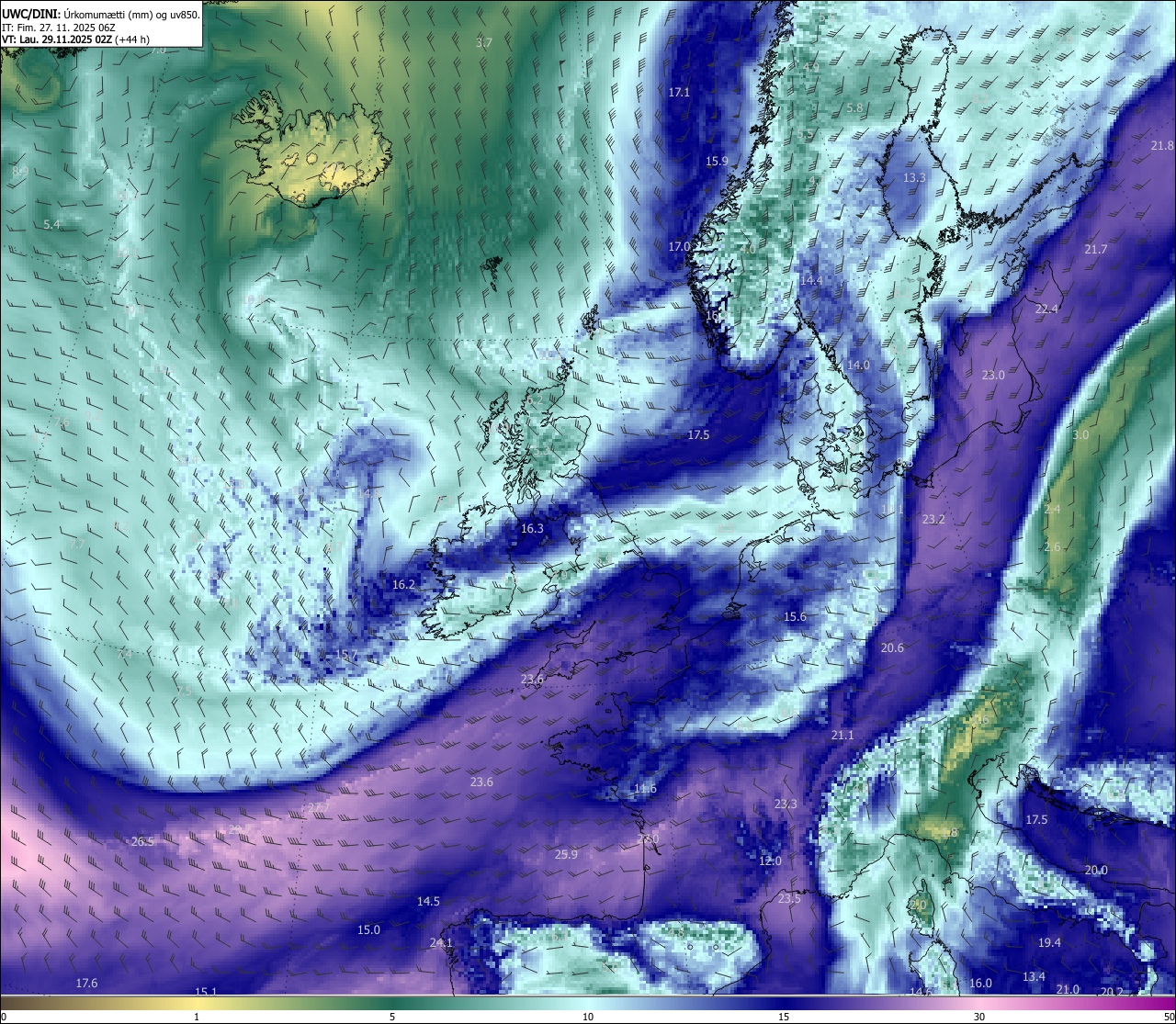Click the 3.0 value label
The width and height of the screenshot is (1176, 1024).
click(1080, 435)
